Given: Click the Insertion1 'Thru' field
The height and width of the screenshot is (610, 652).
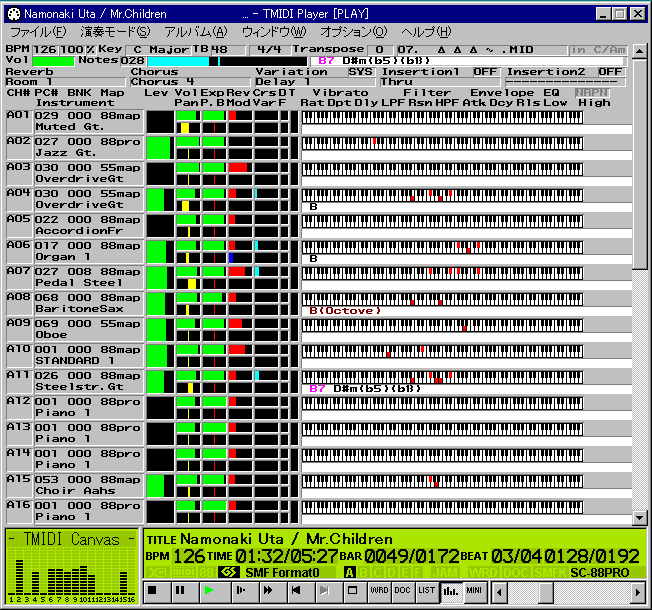Looking at the screenshot, I should [x=440, y=82].
